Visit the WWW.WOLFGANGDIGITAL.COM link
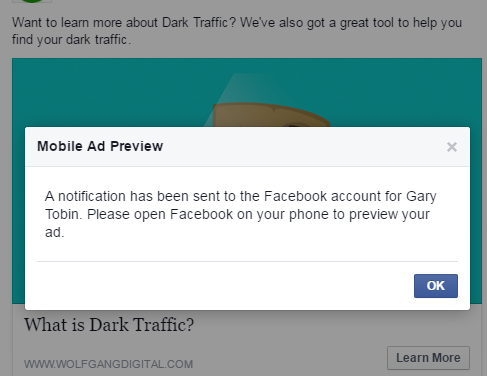The height and width of the screenshot is (376, 487). click(x=108, y=364)
